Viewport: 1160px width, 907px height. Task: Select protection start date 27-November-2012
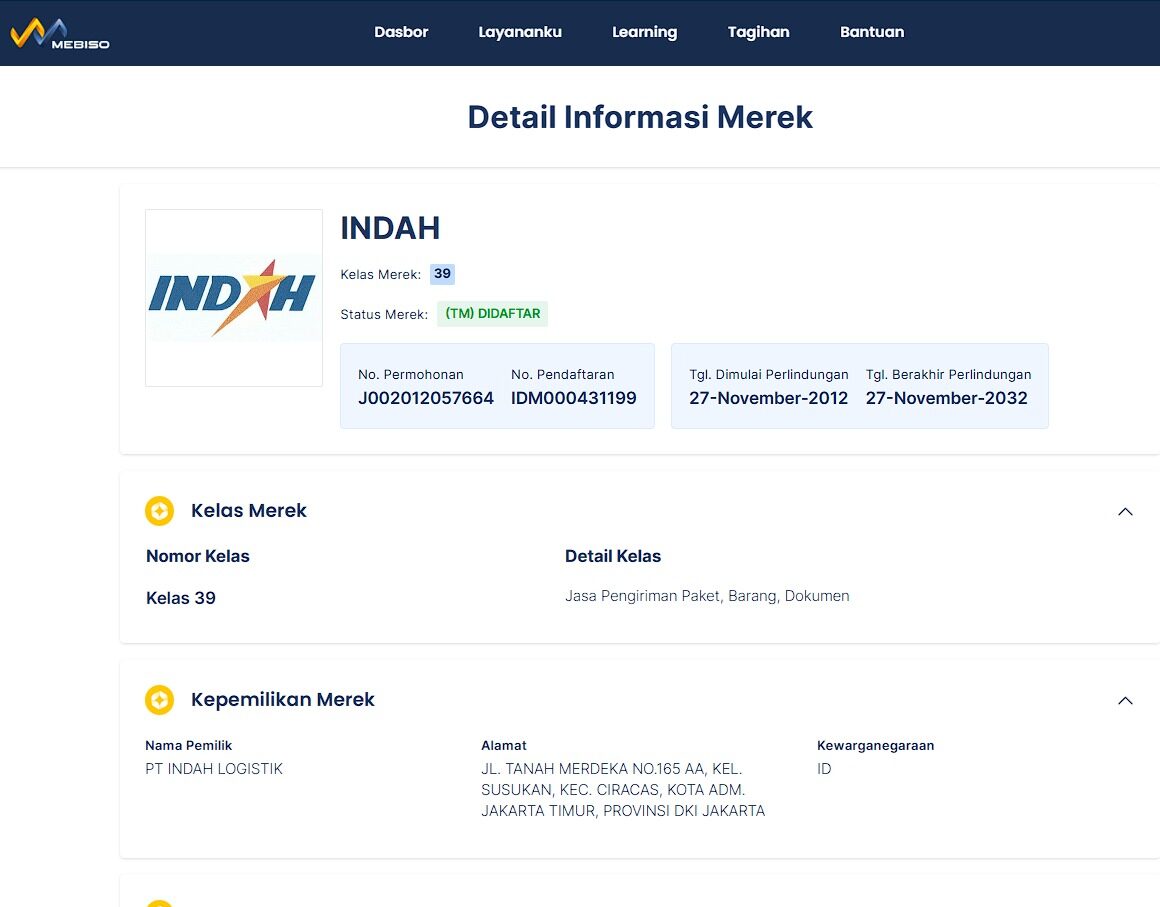click(x=768, y=398)
